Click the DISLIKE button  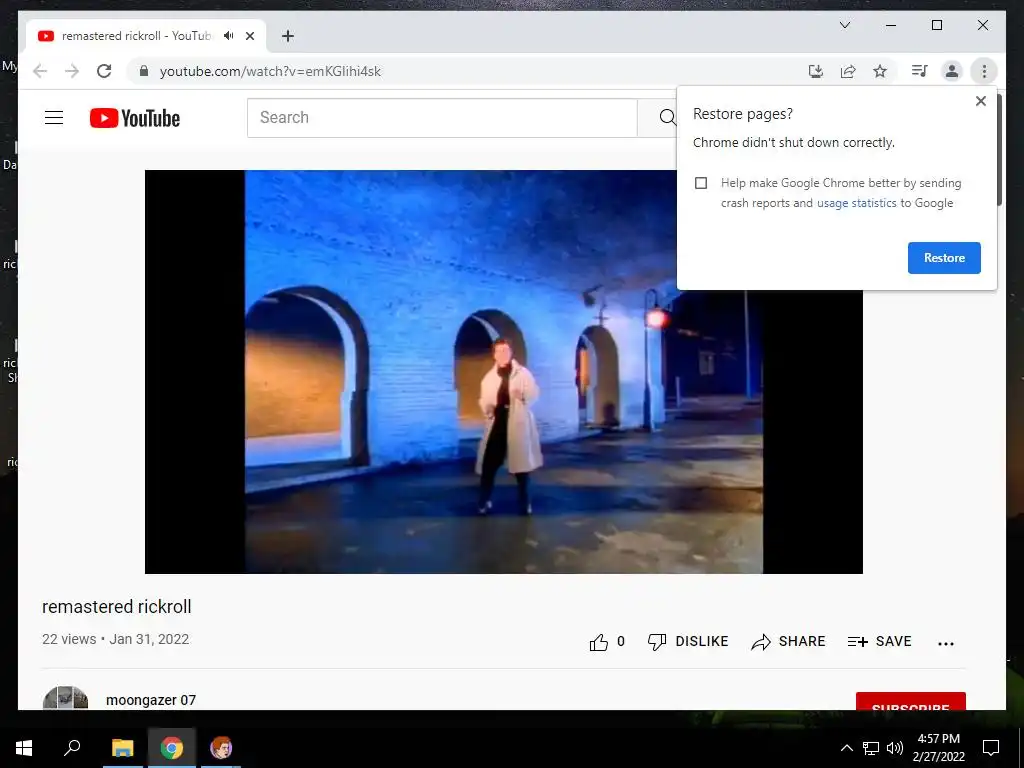pos(688,641)
